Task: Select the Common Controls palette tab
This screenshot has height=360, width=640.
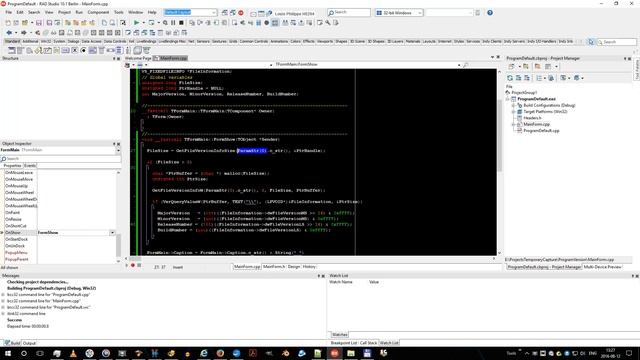Action: 253,42
